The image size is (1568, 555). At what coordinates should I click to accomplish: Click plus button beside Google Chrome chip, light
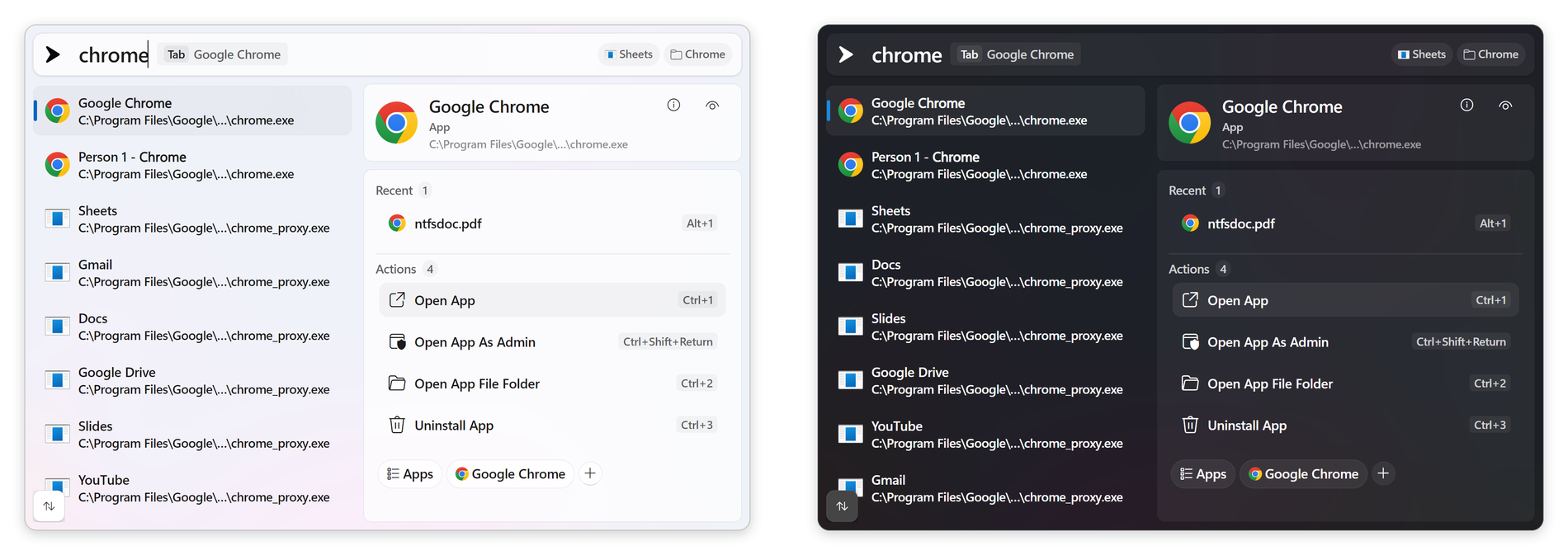(x=590, y=473)
